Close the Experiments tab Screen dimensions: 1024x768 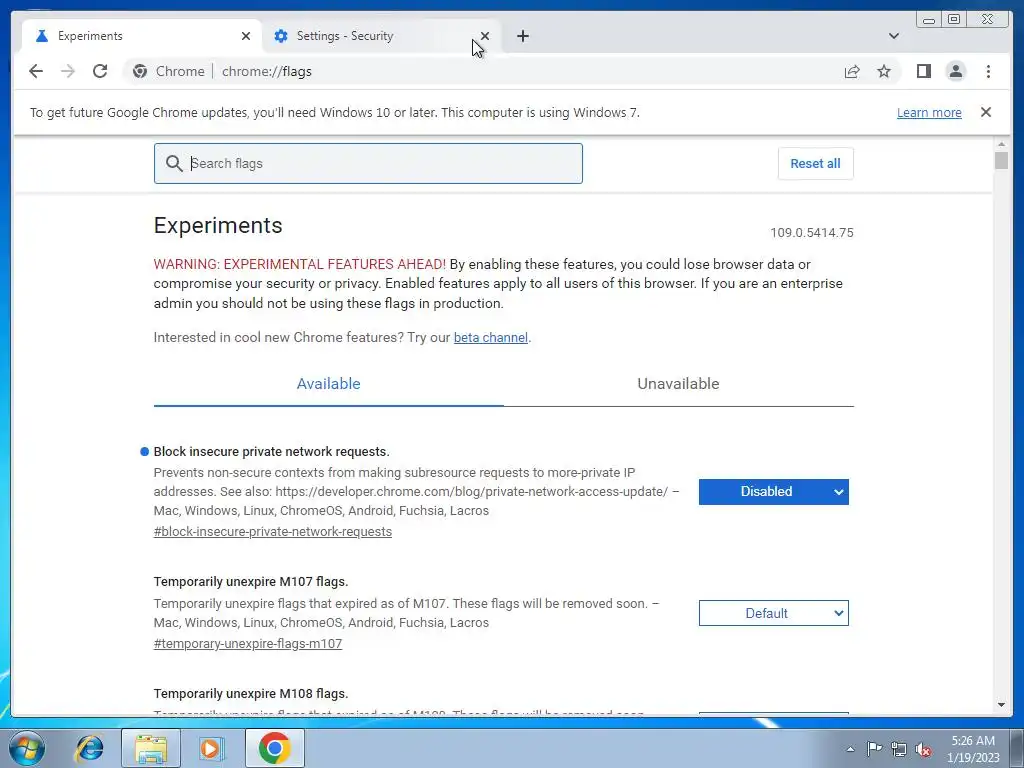point(246,36)
